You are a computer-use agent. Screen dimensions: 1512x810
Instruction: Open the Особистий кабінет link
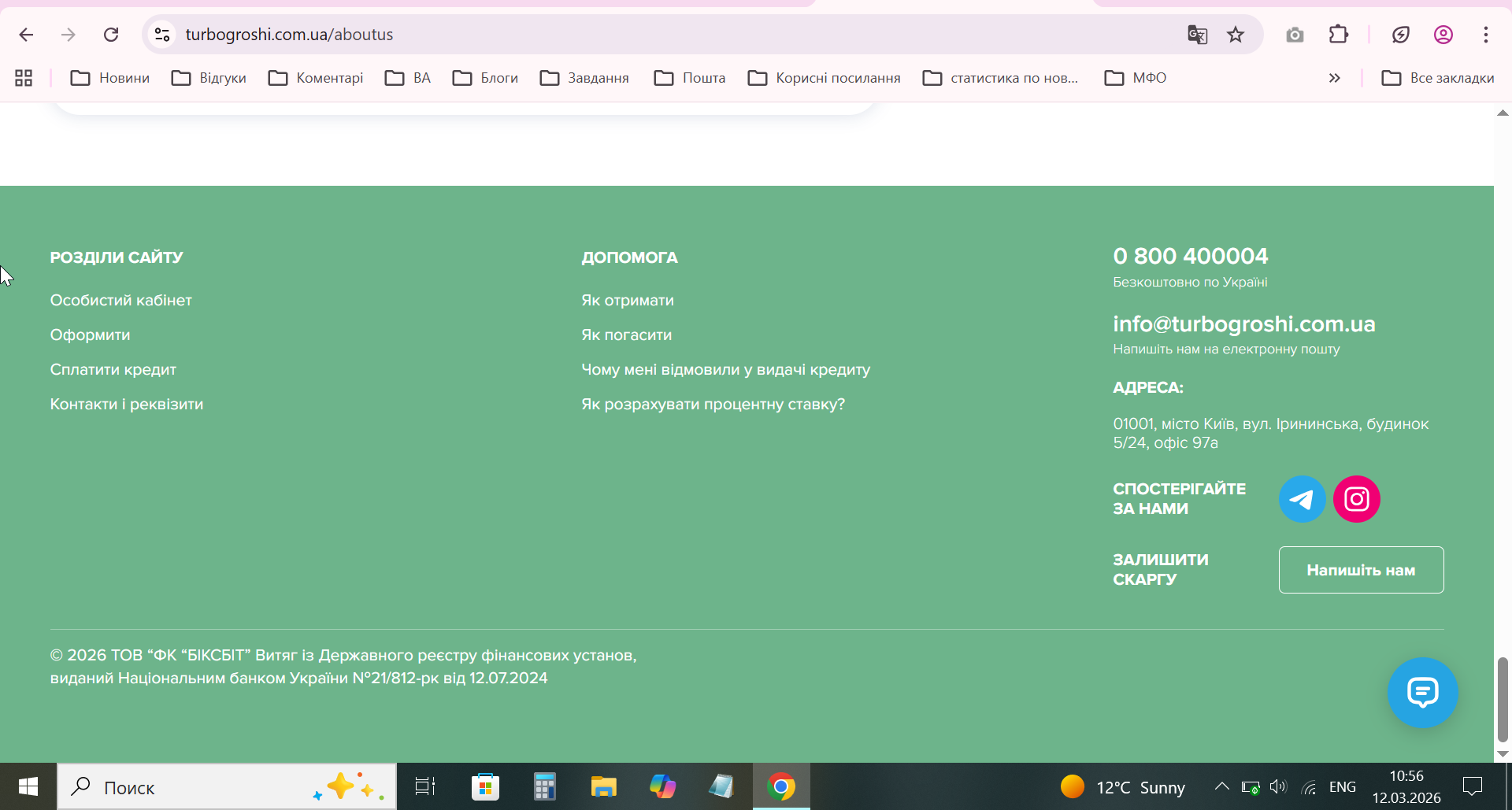pos(121,300)
